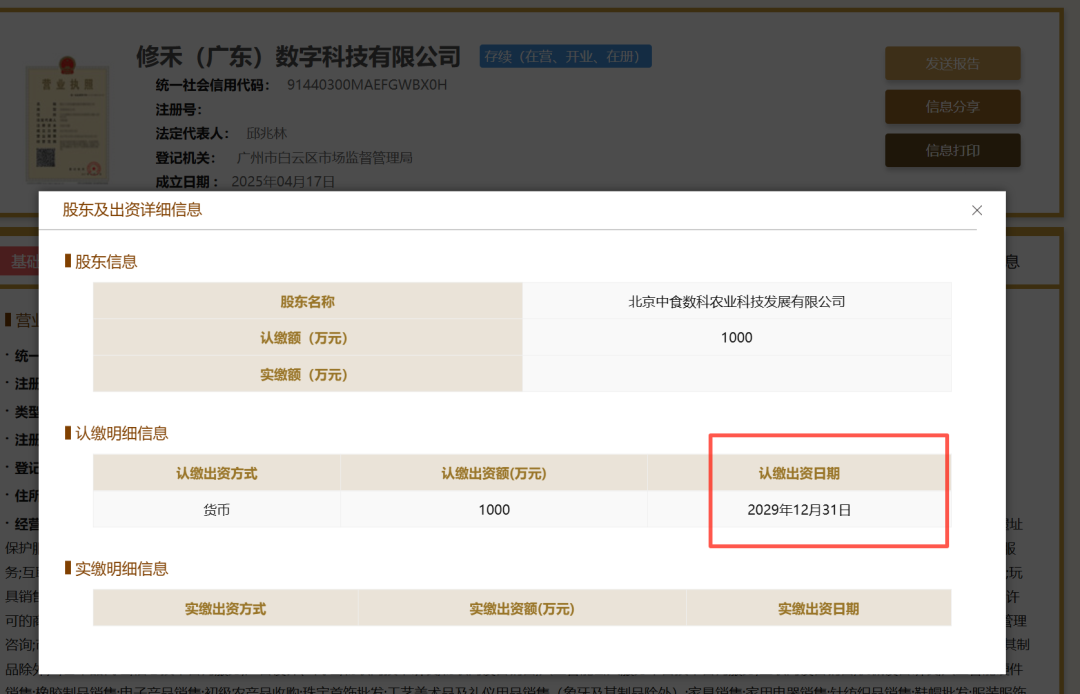Open shareholder link 北京中食数科农业科技发展有限公司
This screenshot has height=694, width=1080.
(x=737, y=301)
